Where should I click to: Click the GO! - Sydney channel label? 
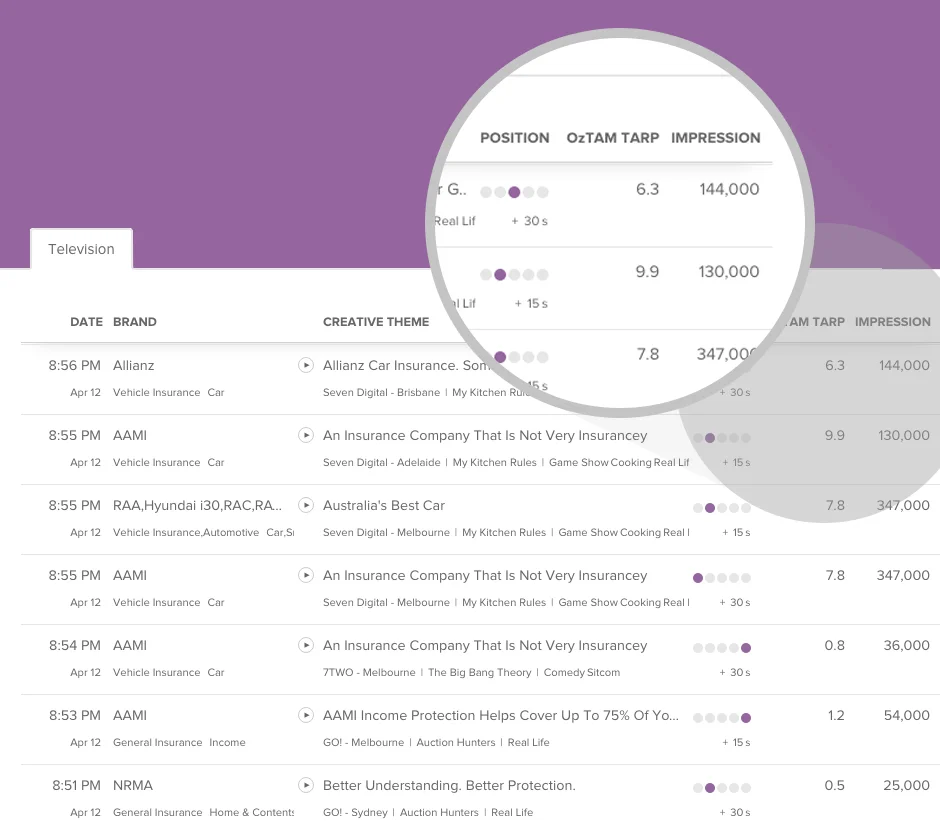tap(355, 813)
